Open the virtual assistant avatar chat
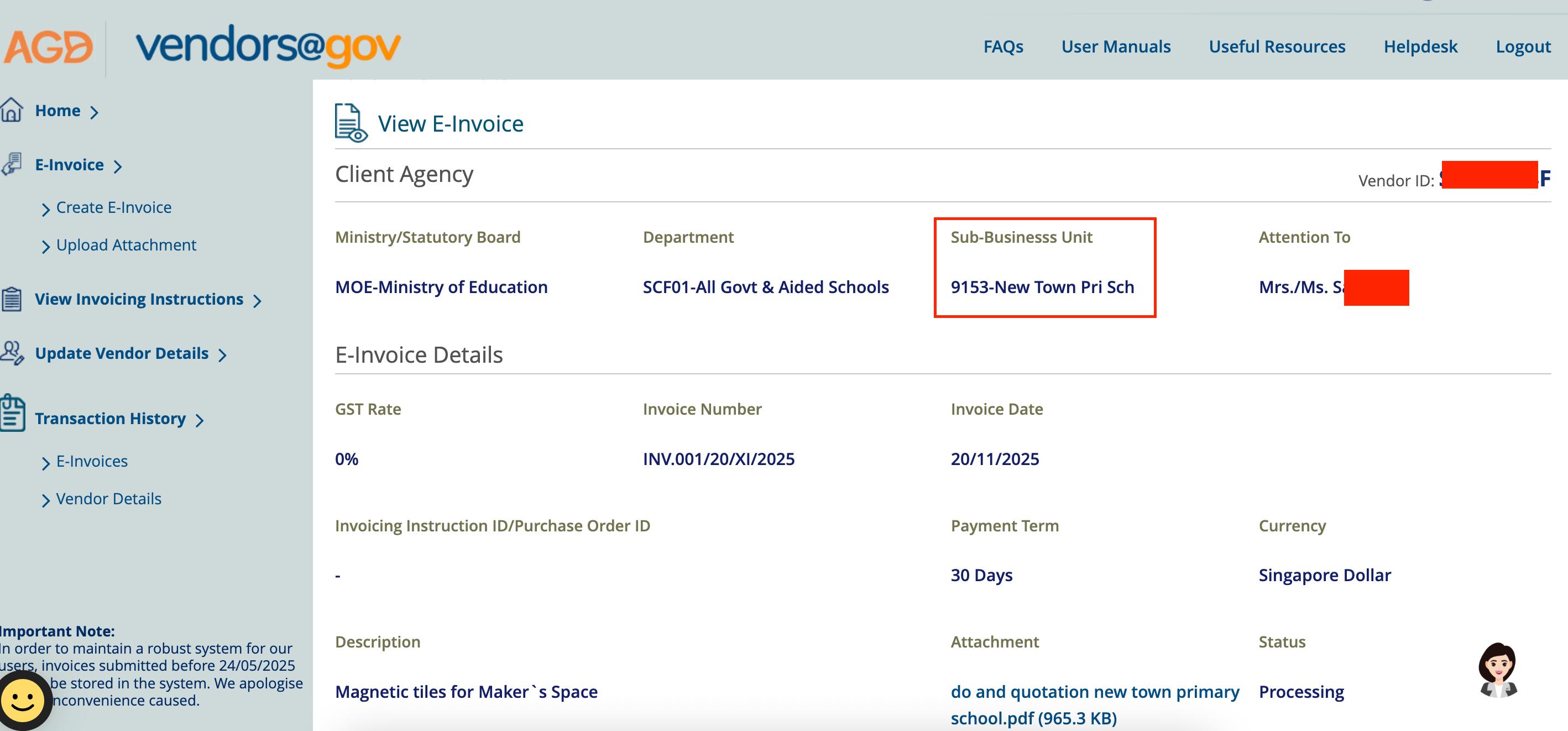 coord(1497,670)
